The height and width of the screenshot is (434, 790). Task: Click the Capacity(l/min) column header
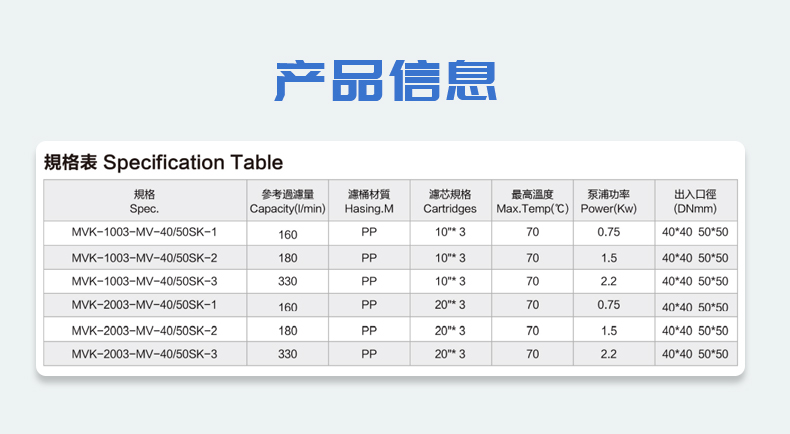[288, 201]
